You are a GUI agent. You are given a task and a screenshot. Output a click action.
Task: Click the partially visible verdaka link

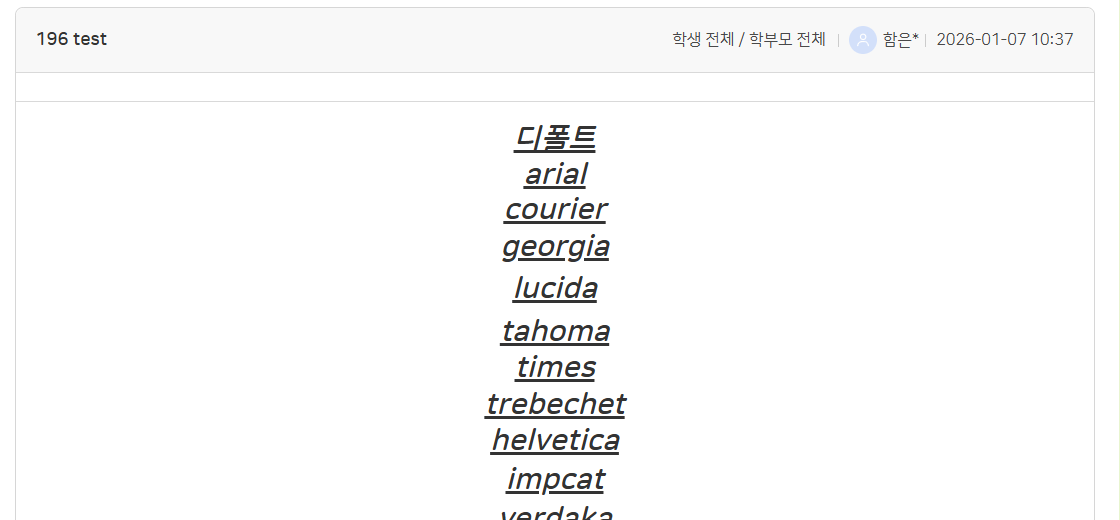[x=555, y=513]
